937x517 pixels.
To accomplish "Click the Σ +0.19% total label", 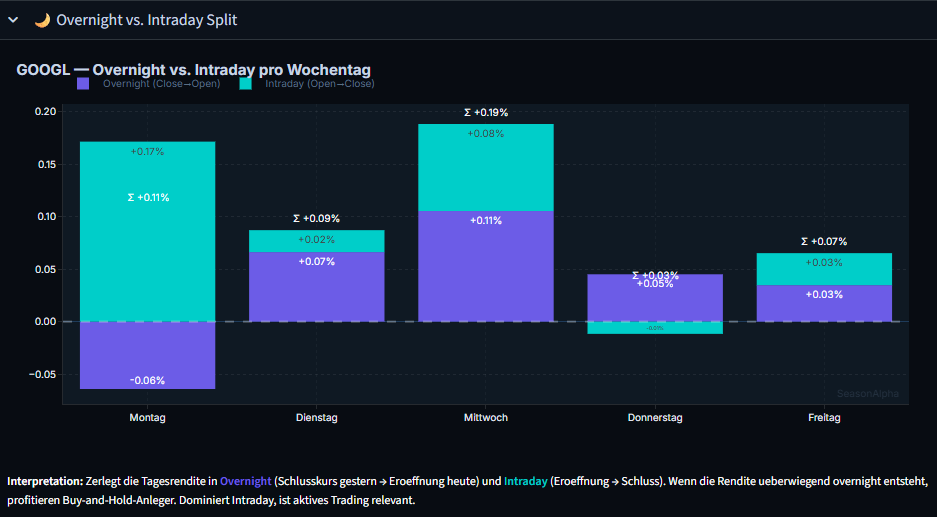I will (486, 112).
